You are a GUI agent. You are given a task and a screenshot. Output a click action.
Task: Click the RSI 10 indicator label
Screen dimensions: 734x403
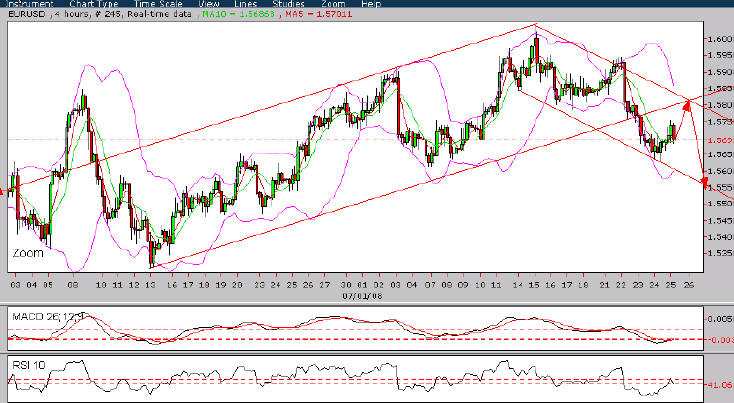(x=29, y=365)
